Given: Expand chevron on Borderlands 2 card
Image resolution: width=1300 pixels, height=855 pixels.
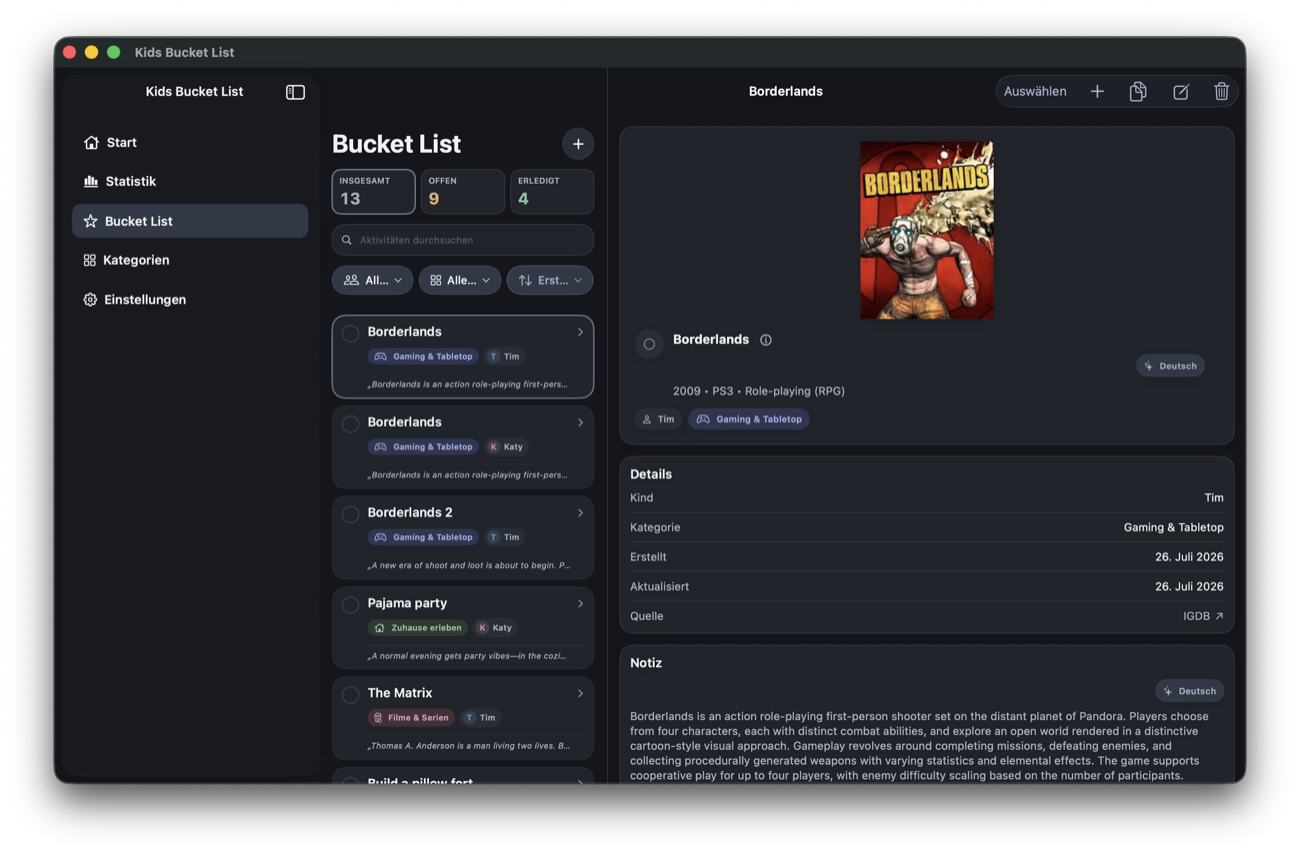Looking at the screenshot, I should 580,513.
